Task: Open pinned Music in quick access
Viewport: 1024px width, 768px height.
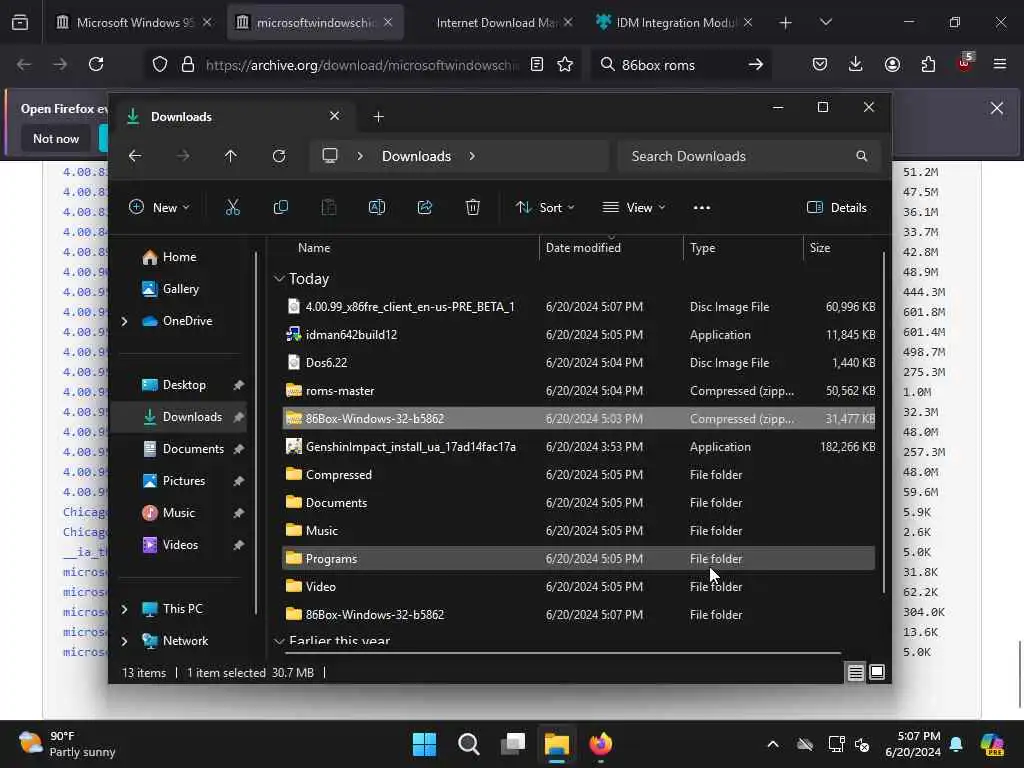Action: [179, 513]
